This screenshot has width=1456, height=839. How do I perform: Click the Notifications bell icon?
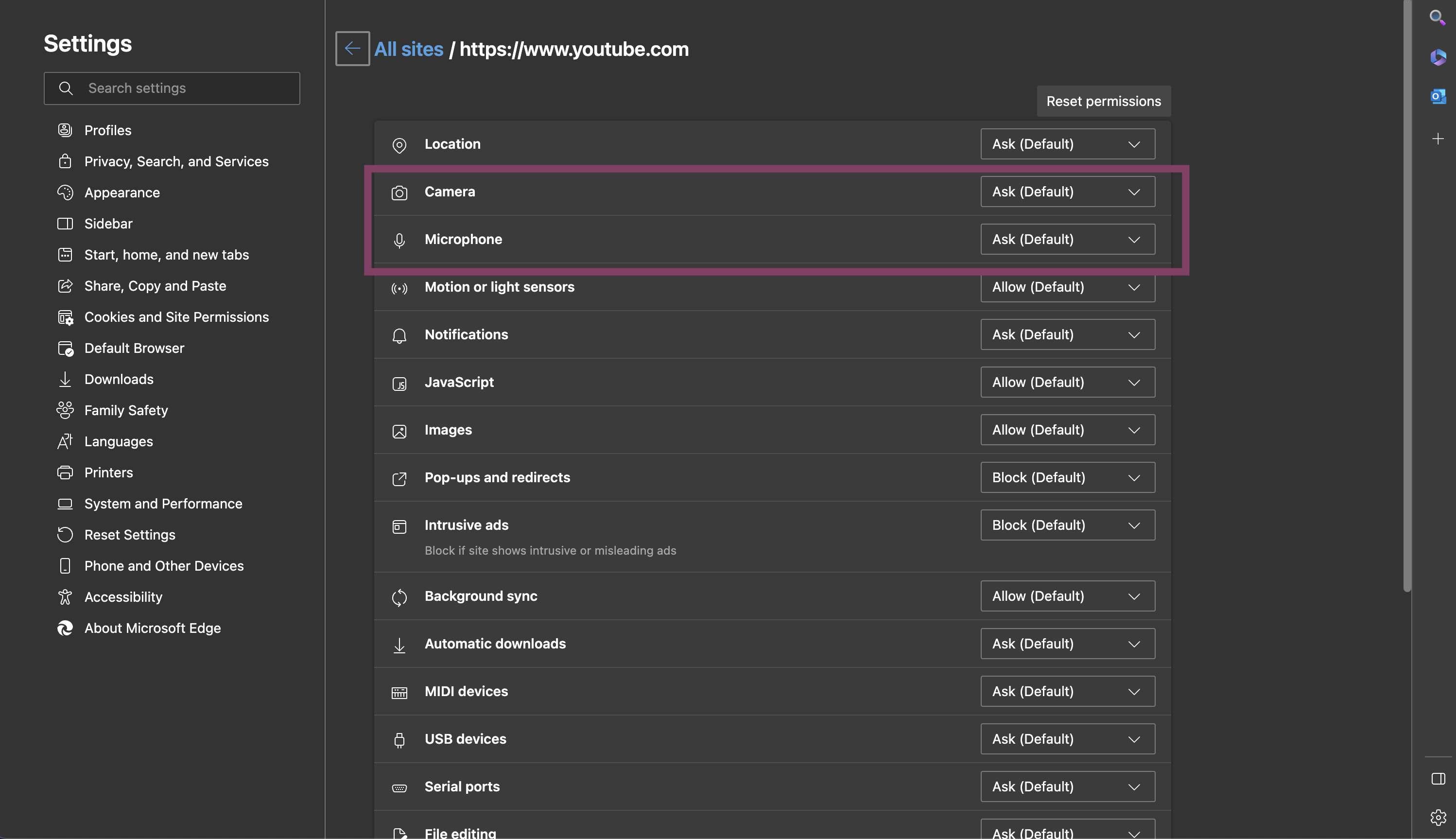399,336
